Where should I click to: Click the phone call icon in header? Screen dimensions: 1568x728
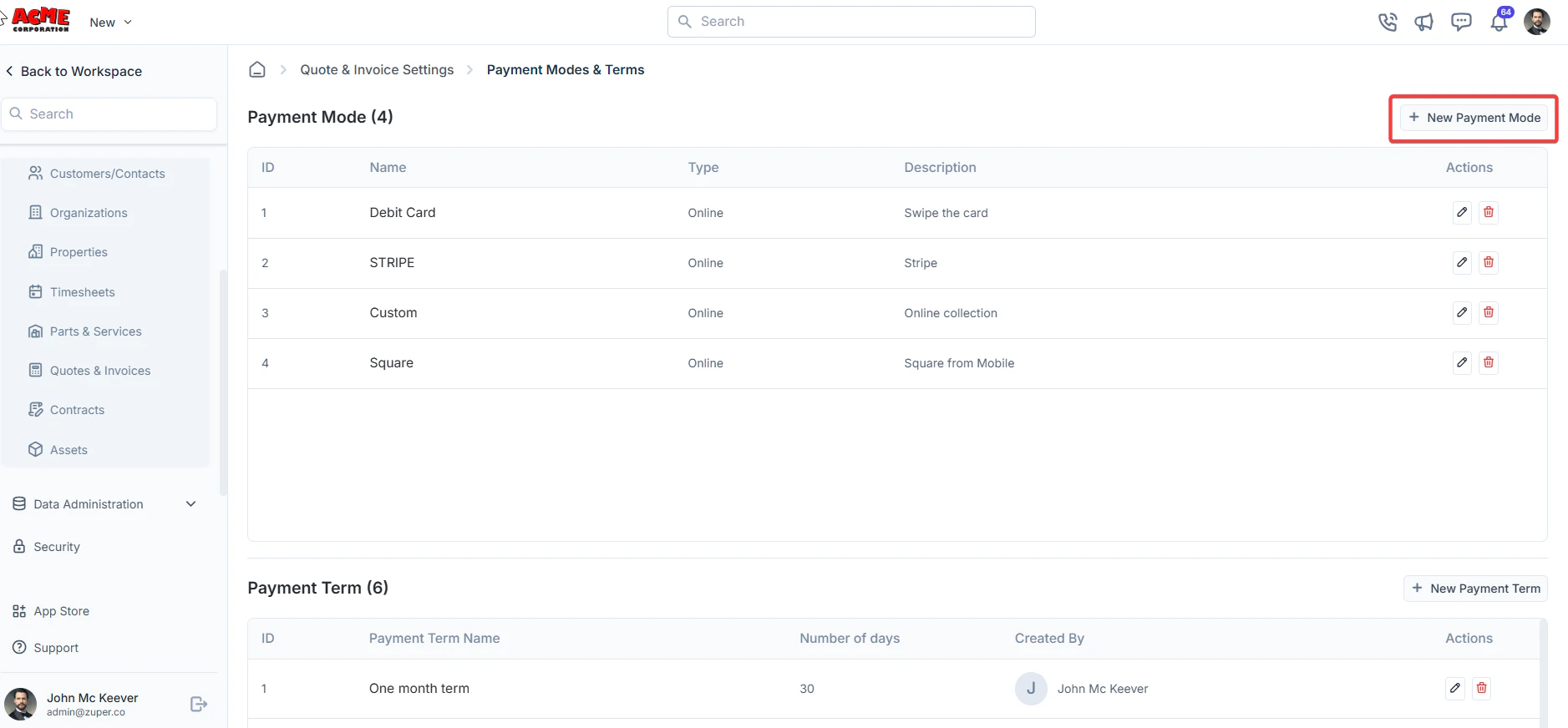1388,23
